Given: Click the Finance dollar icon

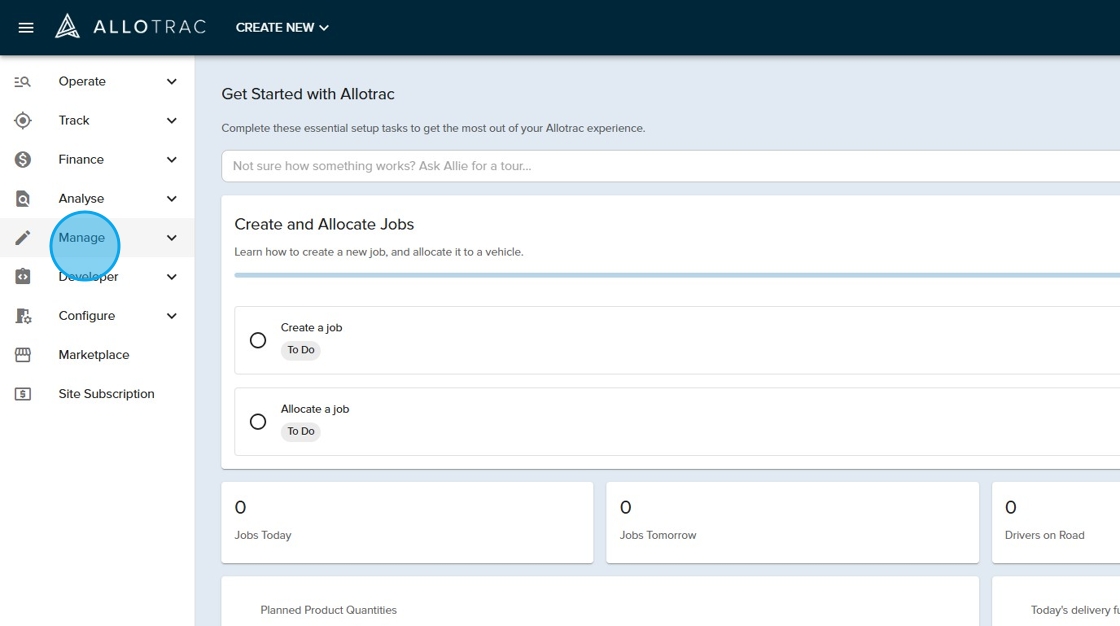Looking at the screenshot, I should click(x=23, y=160).
